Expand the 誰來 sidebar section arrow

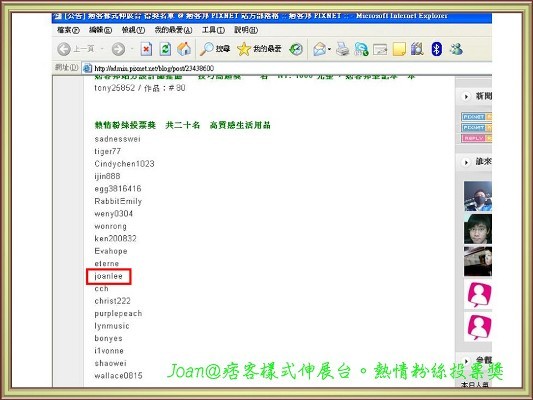(466, 162)
